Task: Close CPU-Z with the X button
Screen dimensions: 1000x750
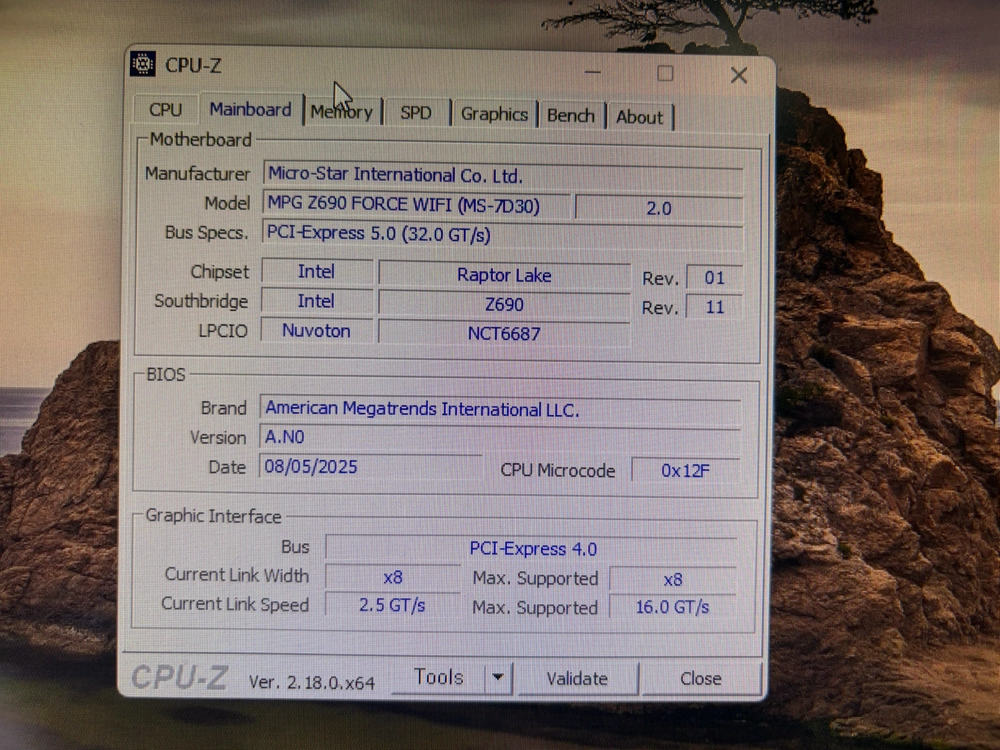Action: point(739,75)
